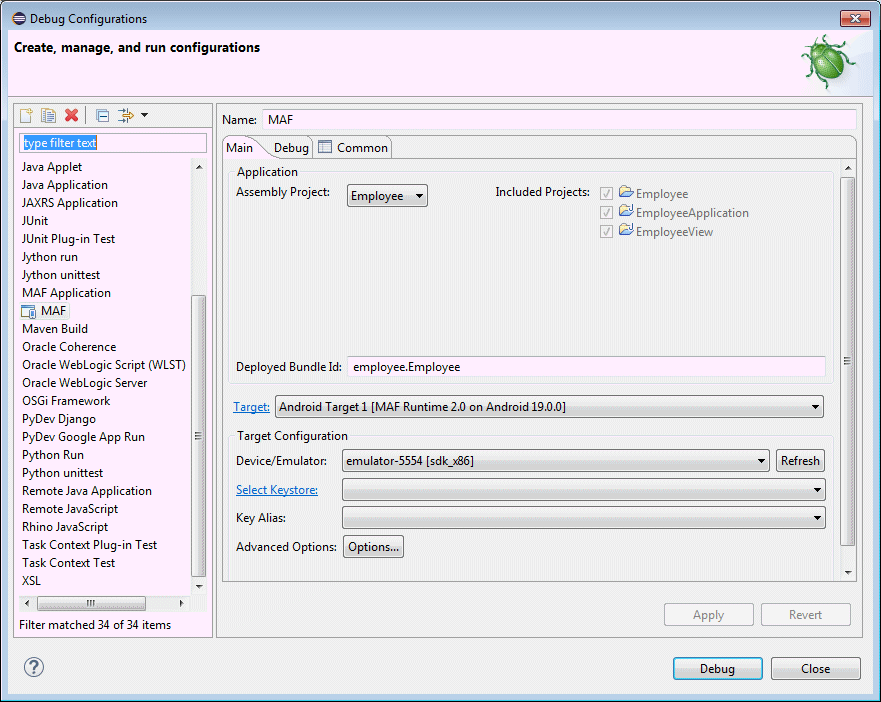
Task: Click the Deployed Bundle Id field
Action: (x=586, y=367)
